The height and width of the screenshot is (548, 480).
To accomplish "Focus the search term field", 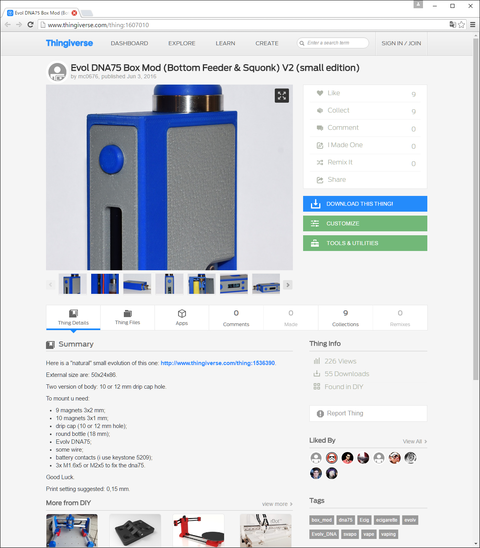I will (333, 43).
